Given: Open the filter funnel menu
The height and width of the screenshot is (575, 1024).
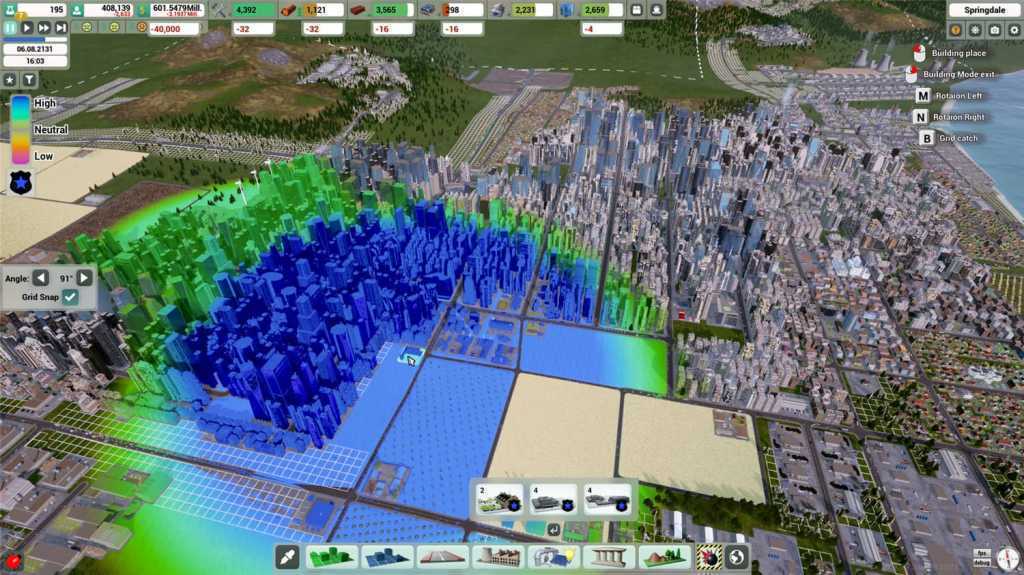Looking at the screenshot, I should point(29,80).
